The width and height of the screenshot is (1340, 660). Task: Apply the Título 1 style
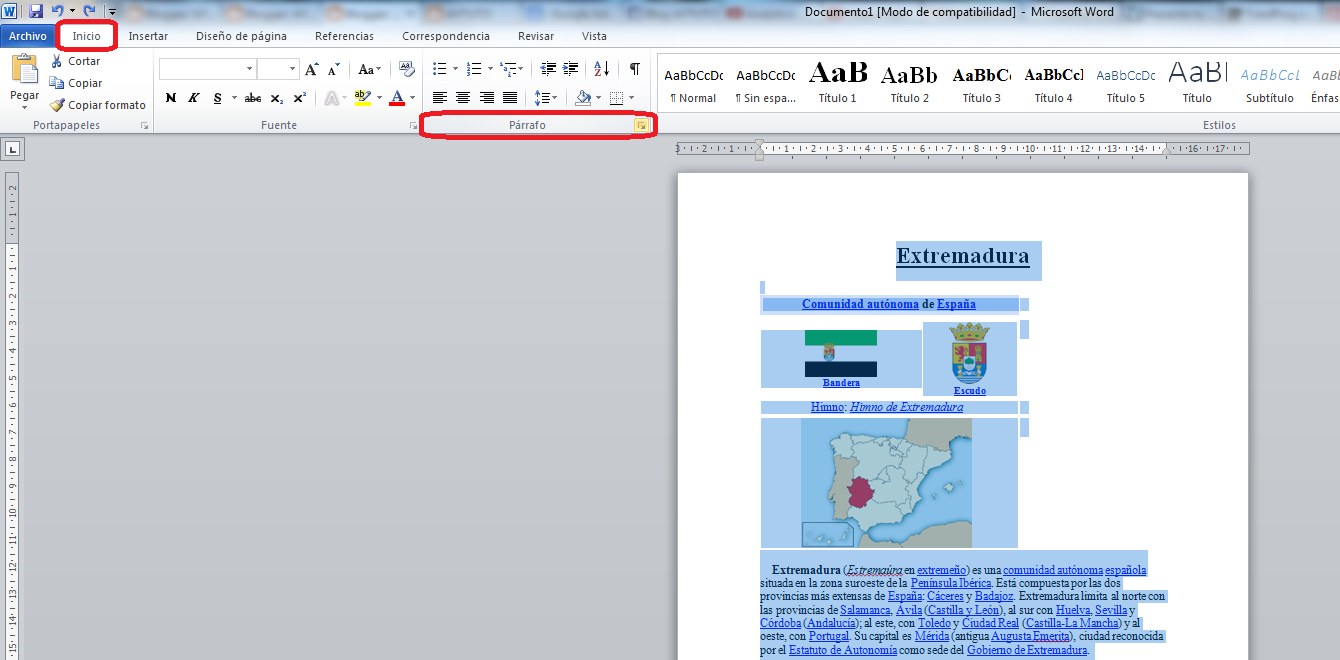point(838,80)
